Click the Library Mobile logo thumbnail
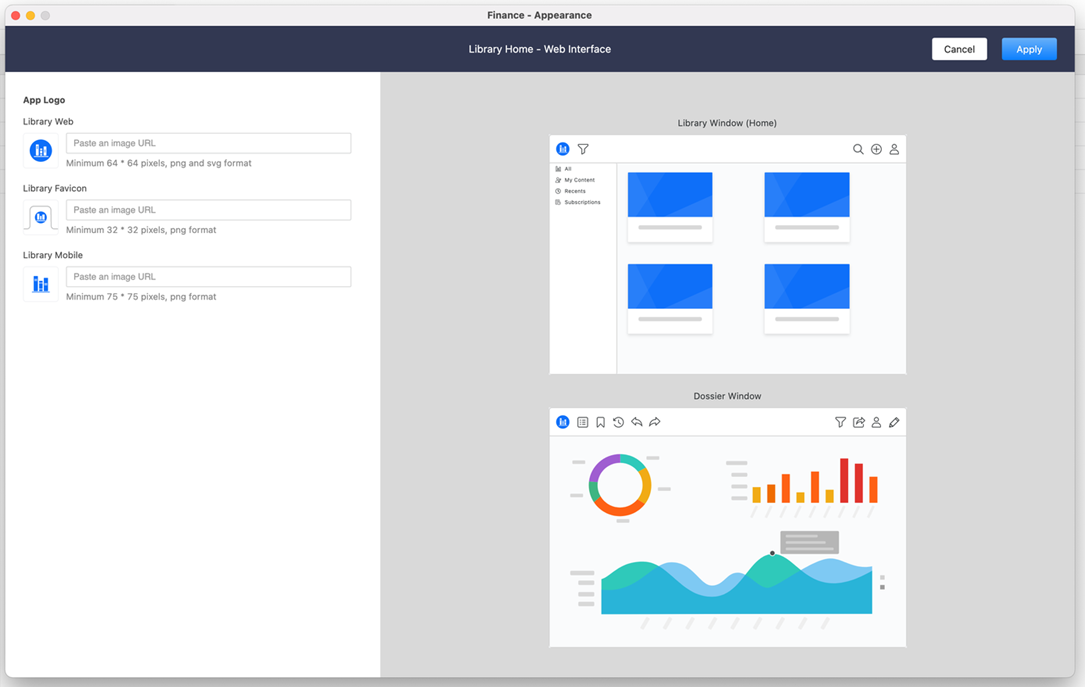Screen dimensions: 1085x687 click(41, 284)
